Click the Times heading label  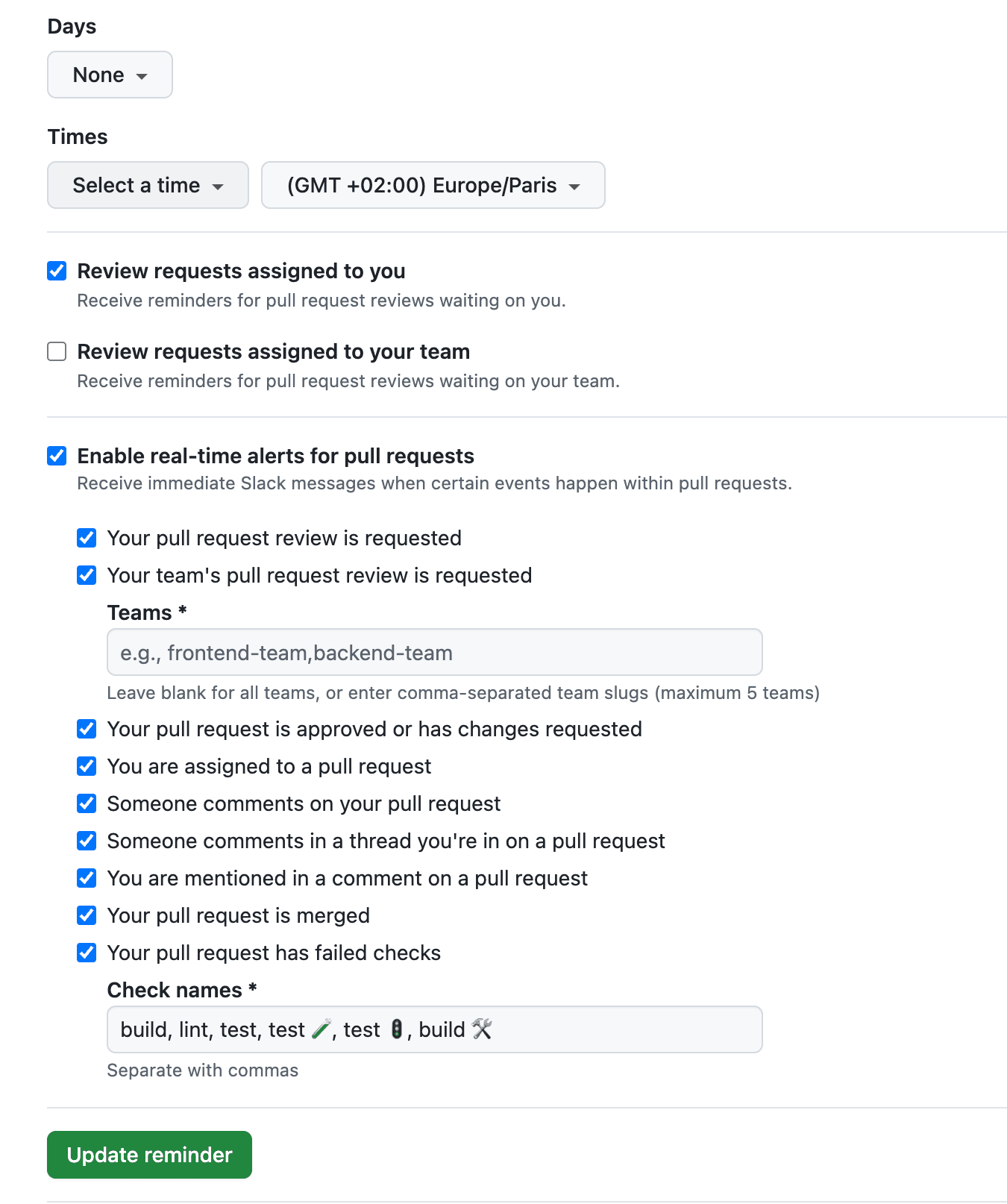(78, 137)
